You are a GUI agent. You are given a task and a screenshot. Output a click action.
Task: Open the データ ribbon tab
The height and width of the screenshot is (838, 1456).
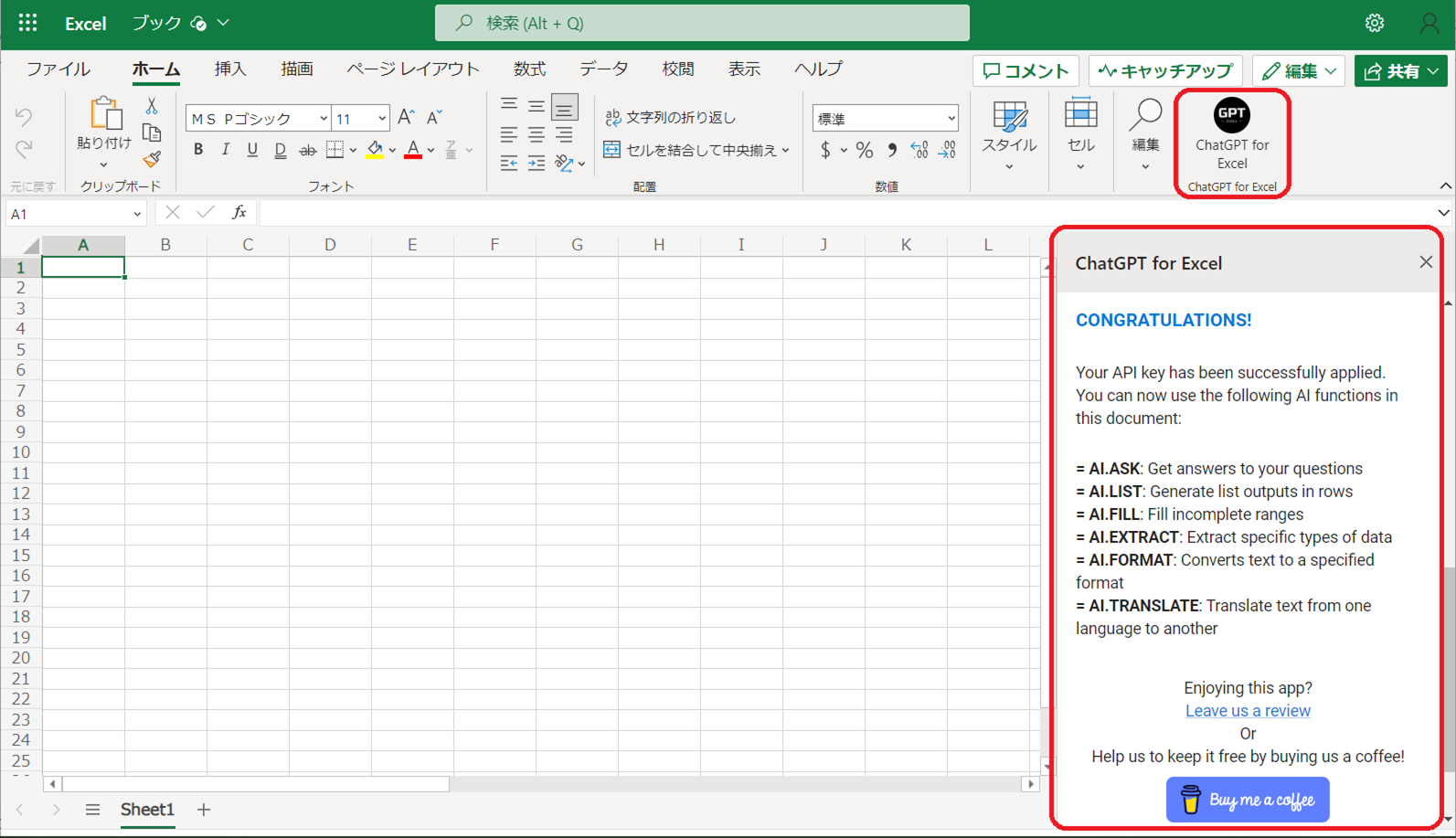coord(603,69)
